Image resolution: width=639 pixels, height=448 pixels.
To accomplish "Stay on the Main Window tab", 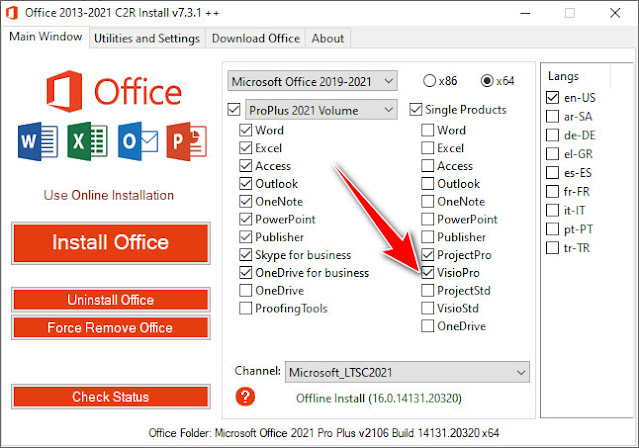I will click(45, 37).
